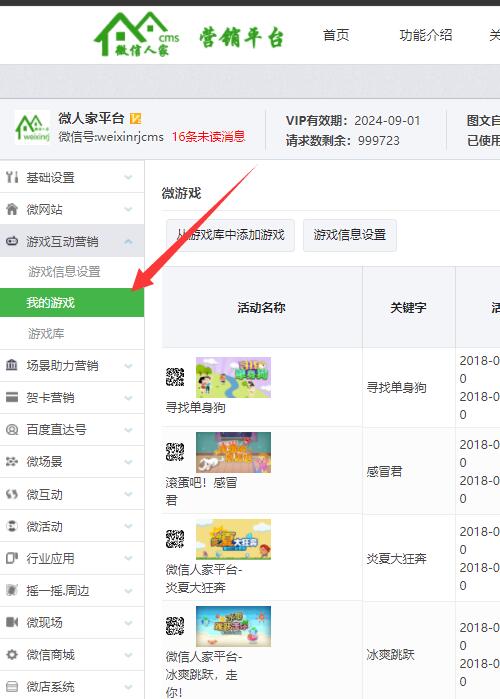
Task: Click the 微活动 sidebar icon
Action: click(x=12, y=526)
